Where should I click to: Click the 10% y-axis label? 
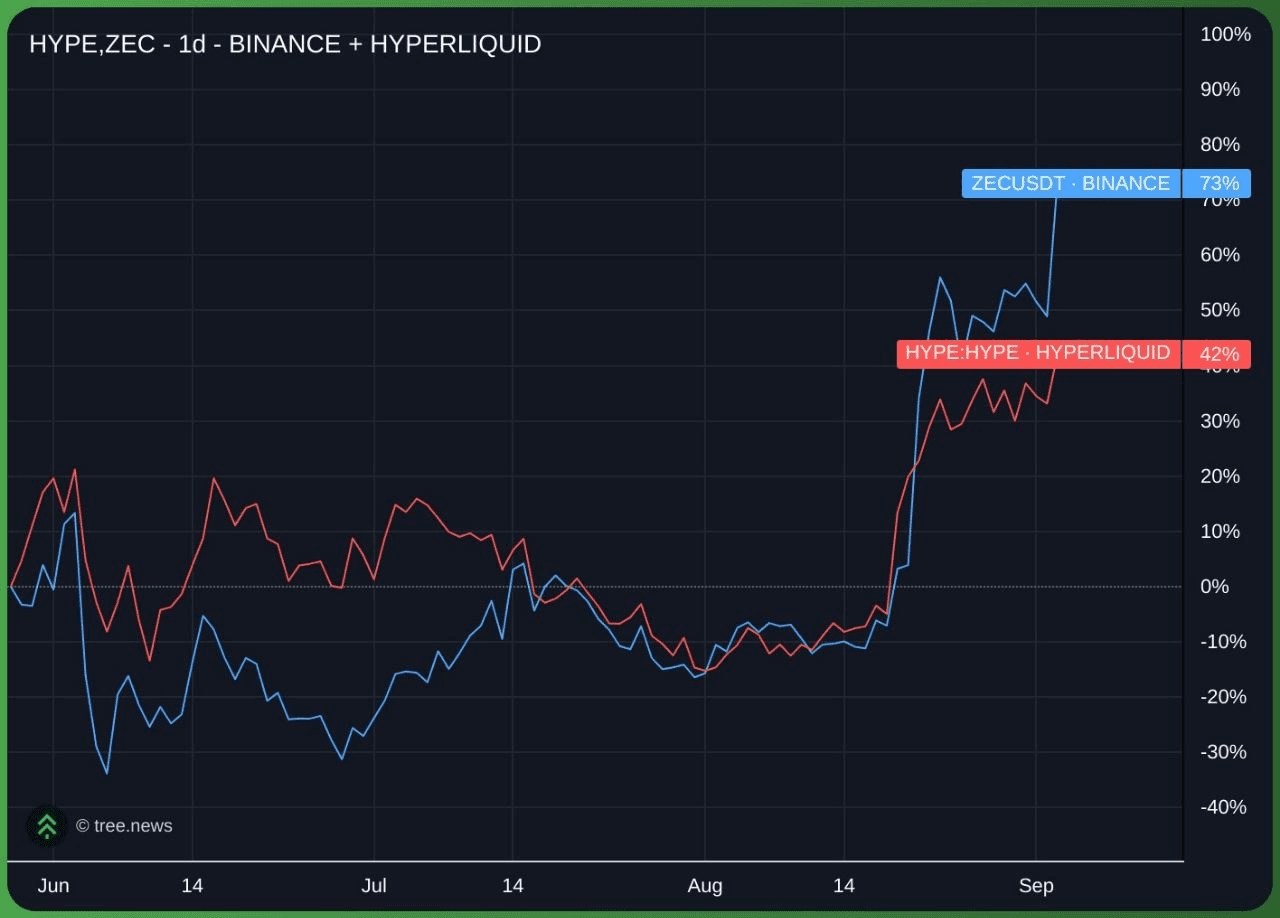tap(1220, 531)
